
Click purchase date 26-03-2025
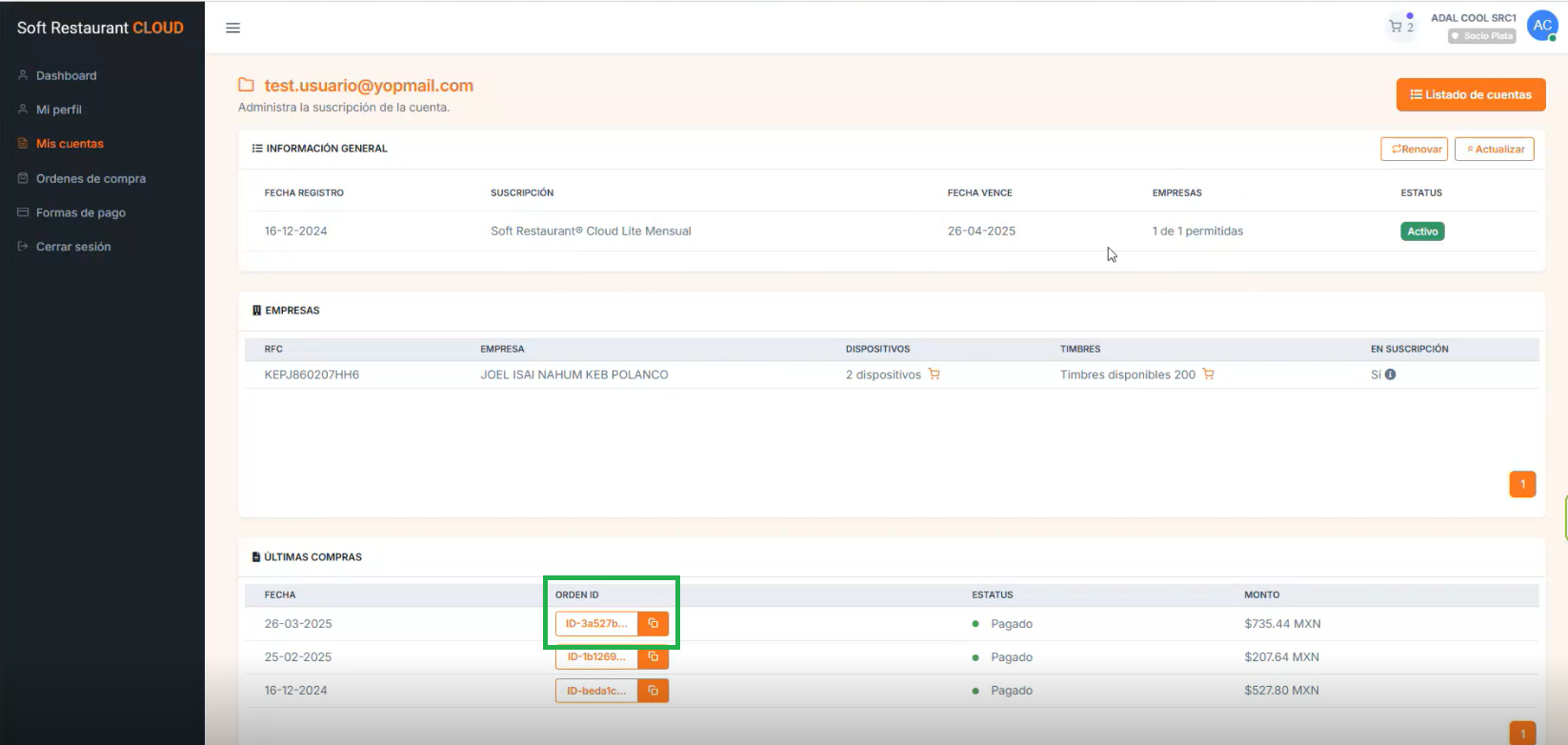point(298,624)
